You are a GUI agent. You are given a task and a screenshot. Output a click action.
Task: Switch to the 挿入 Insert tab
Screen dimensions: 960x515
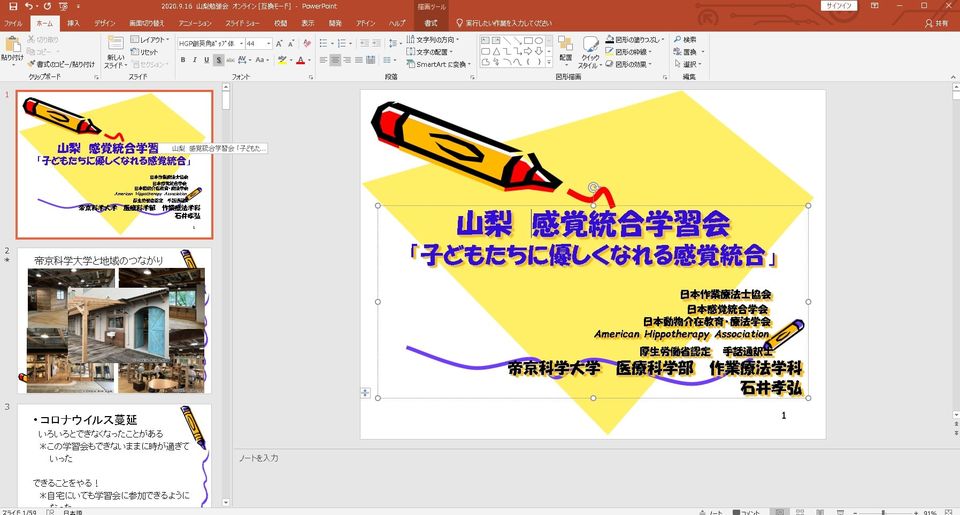tap(73, 22)
